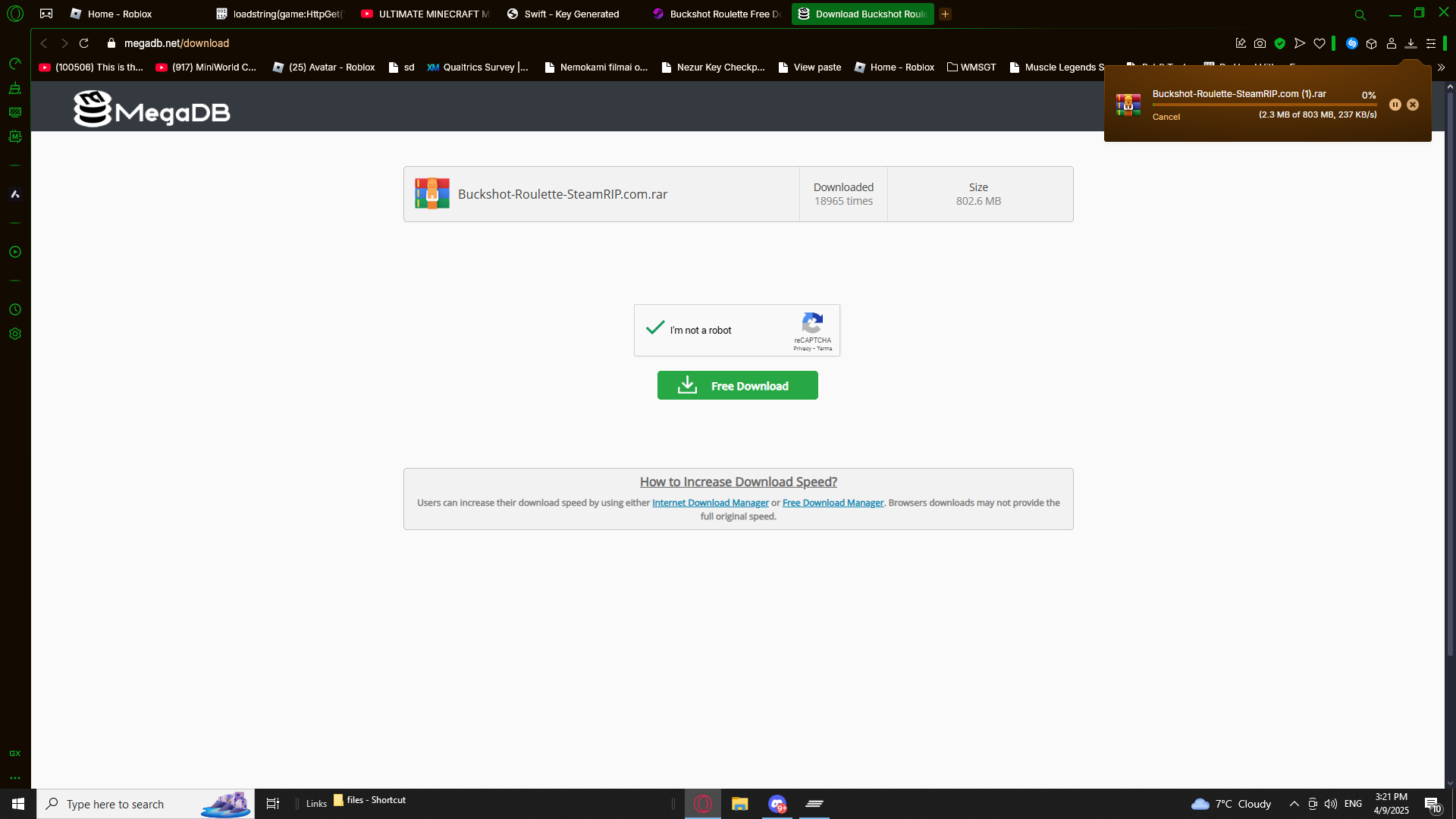Screen dimensions: 1456x819
Task: Open Discord from taskbar
Action: click(x=777, y=804)
